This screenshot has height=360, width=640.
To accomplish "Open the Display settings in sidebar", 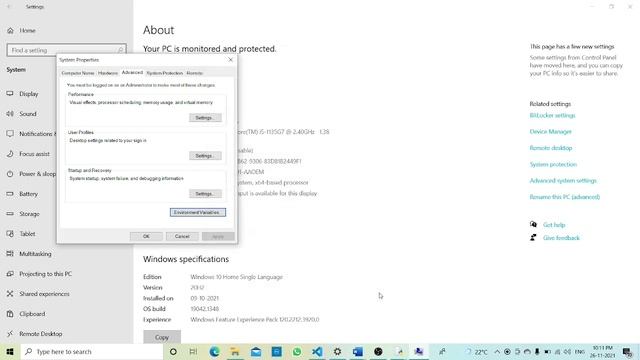I will (x=28, y=94).
